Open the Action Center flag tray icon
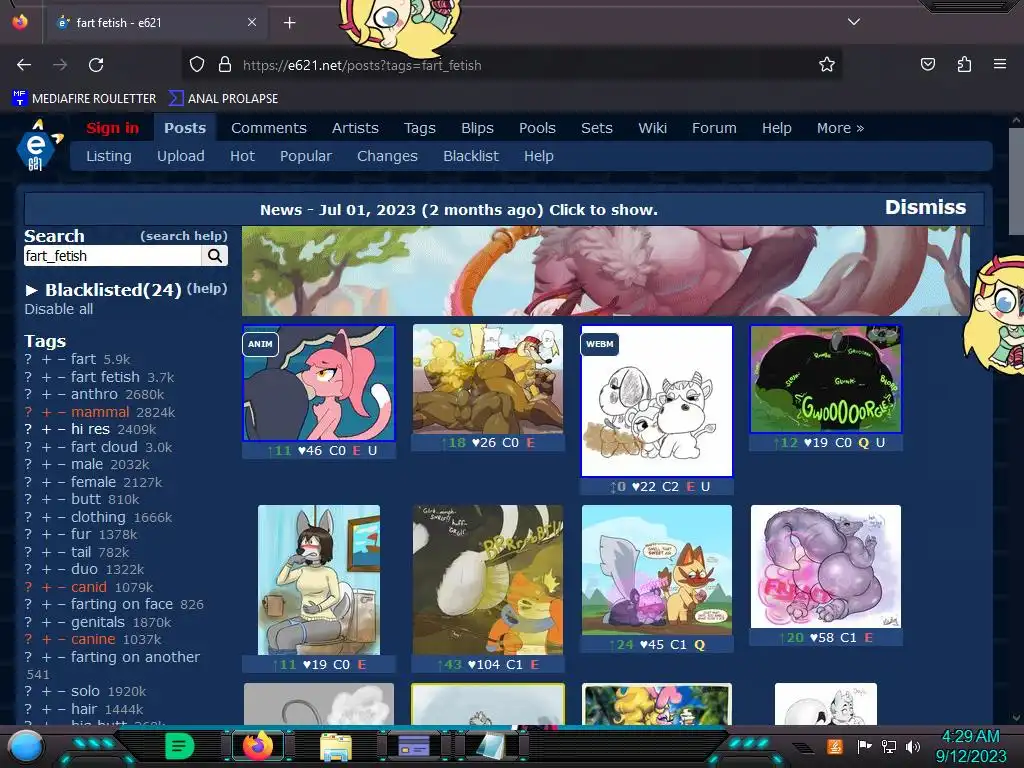 (865, 746)
